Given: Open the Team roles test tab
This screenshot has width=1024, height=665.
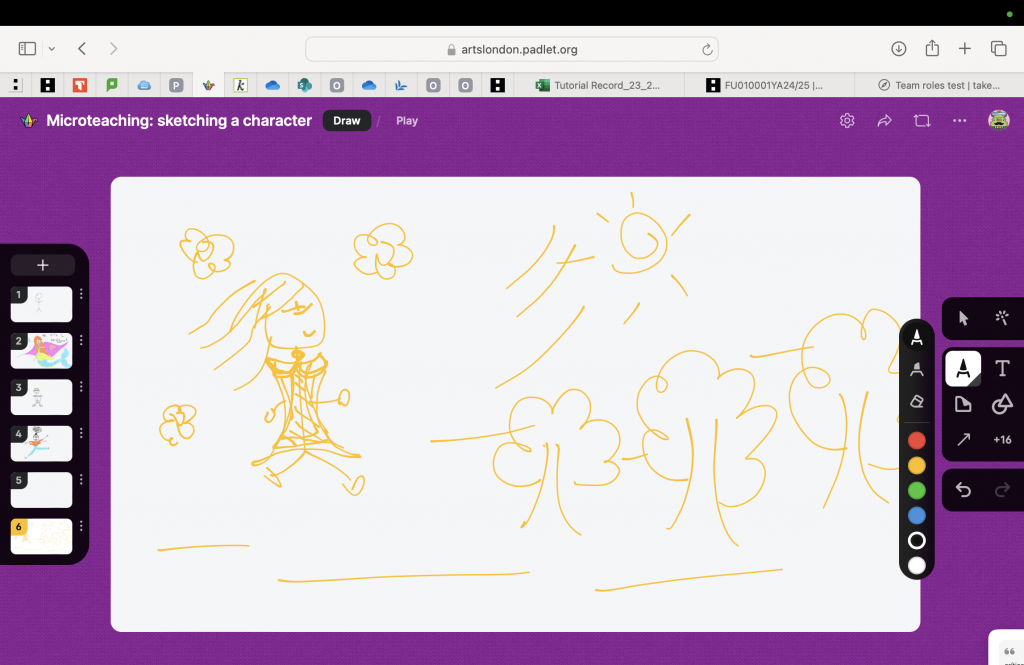Looking at the screenshot, I should [938, 85].
